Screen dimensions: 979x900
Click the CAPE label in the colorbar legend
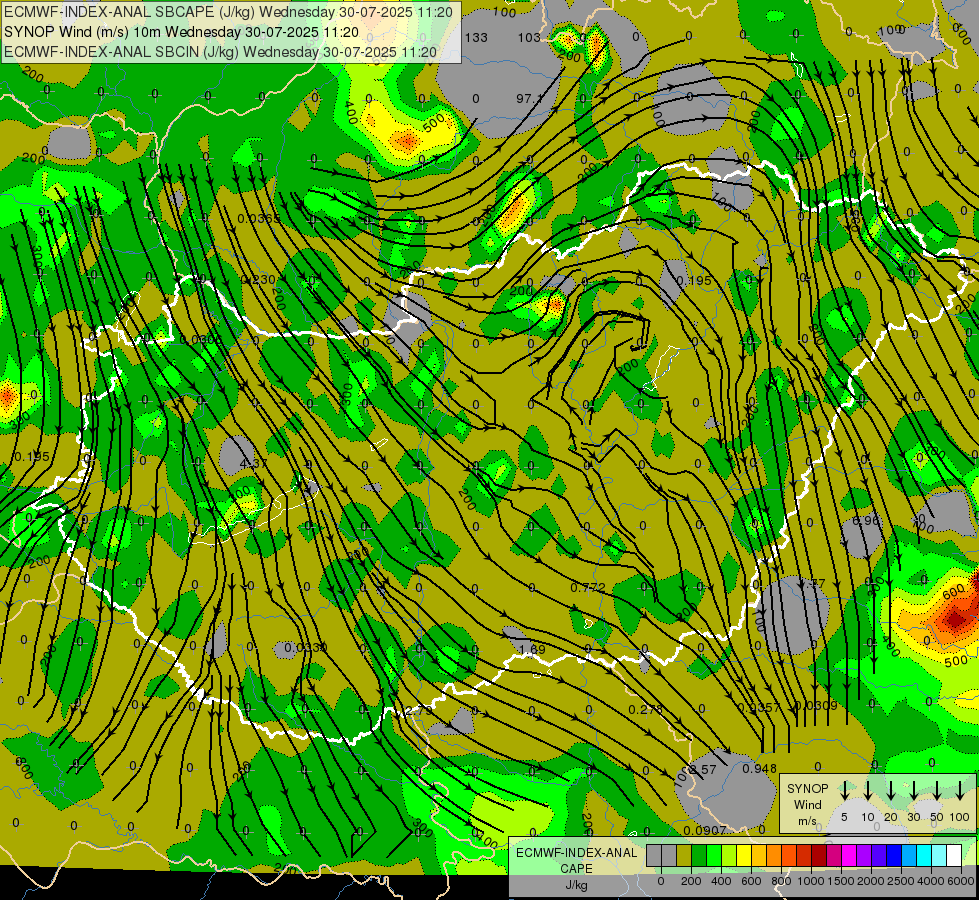(577, 869)
